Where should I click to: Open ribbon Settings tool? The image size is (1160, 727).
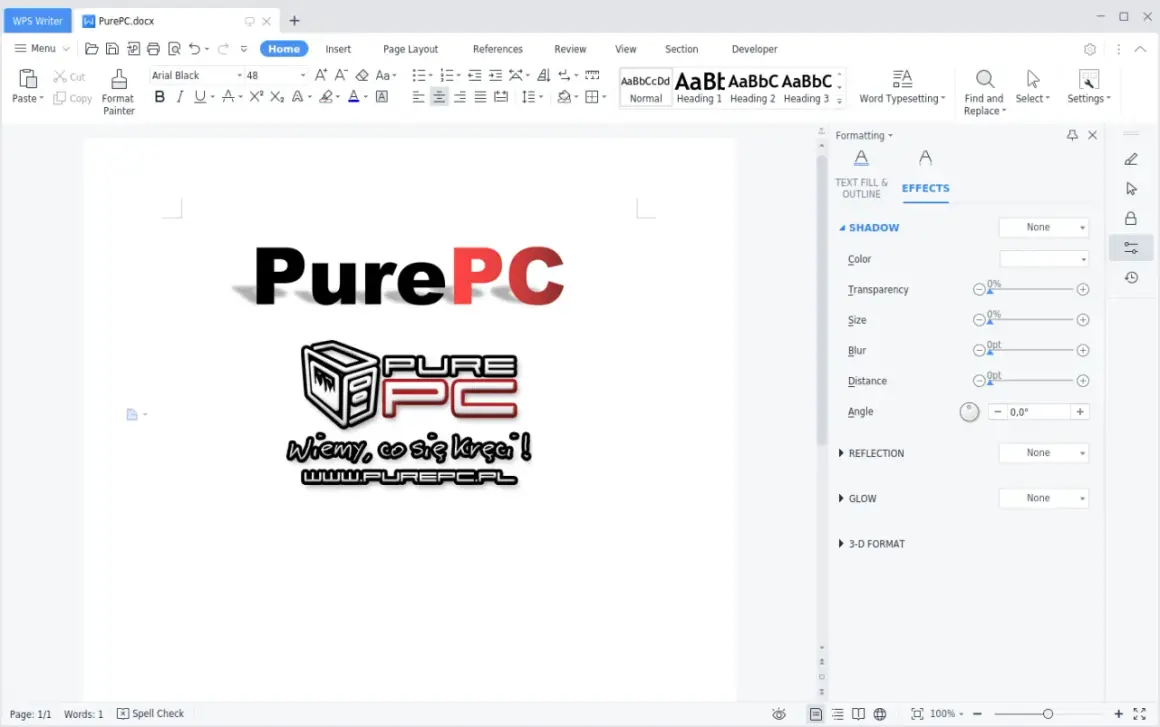(1088, 86)
